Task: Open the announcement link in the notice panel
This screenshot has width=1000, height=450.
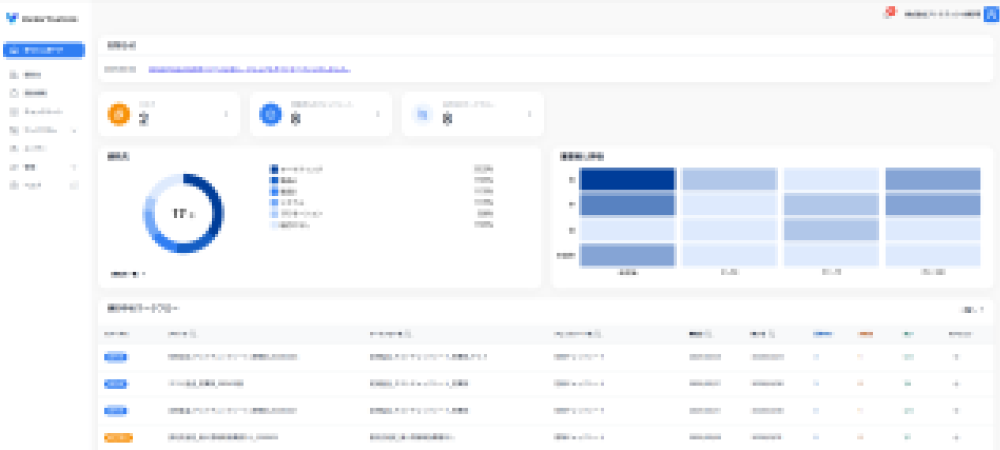Action: click(x=250, y=70)
